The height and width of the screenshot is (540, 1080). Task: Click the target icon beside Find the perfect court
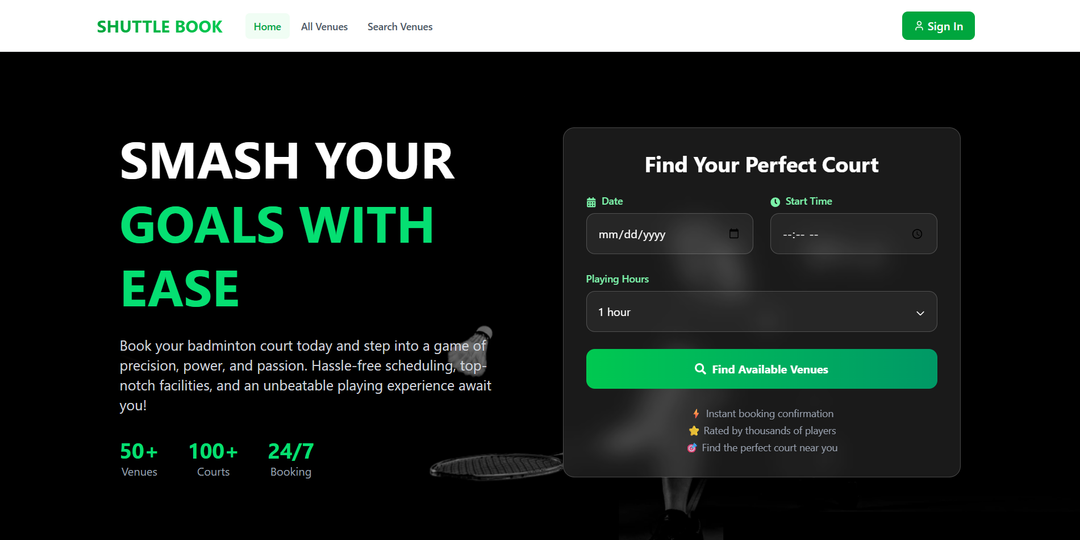click(692, 448)
